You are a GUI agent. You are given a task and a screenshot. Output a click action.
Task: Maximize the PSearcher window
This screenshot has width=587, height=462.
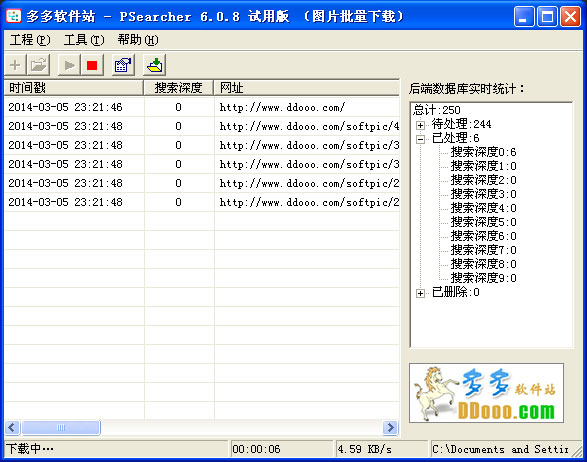[x=547, y=16]
